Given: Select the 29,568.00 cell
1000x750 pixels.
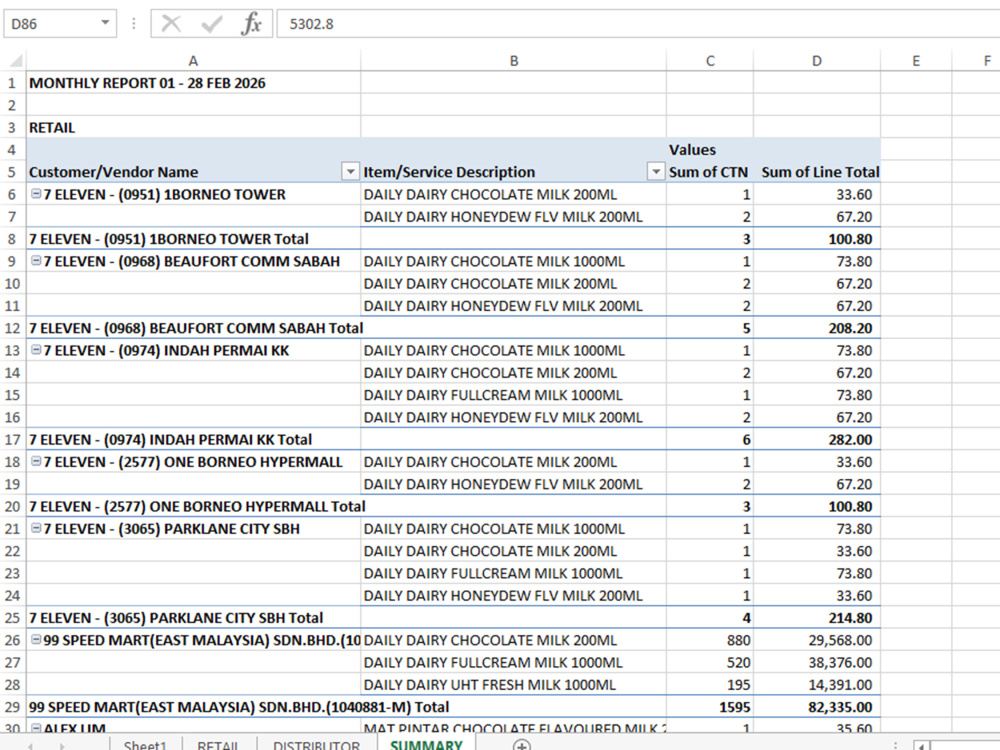Looking at the screenshot, I should click(817, 640).
